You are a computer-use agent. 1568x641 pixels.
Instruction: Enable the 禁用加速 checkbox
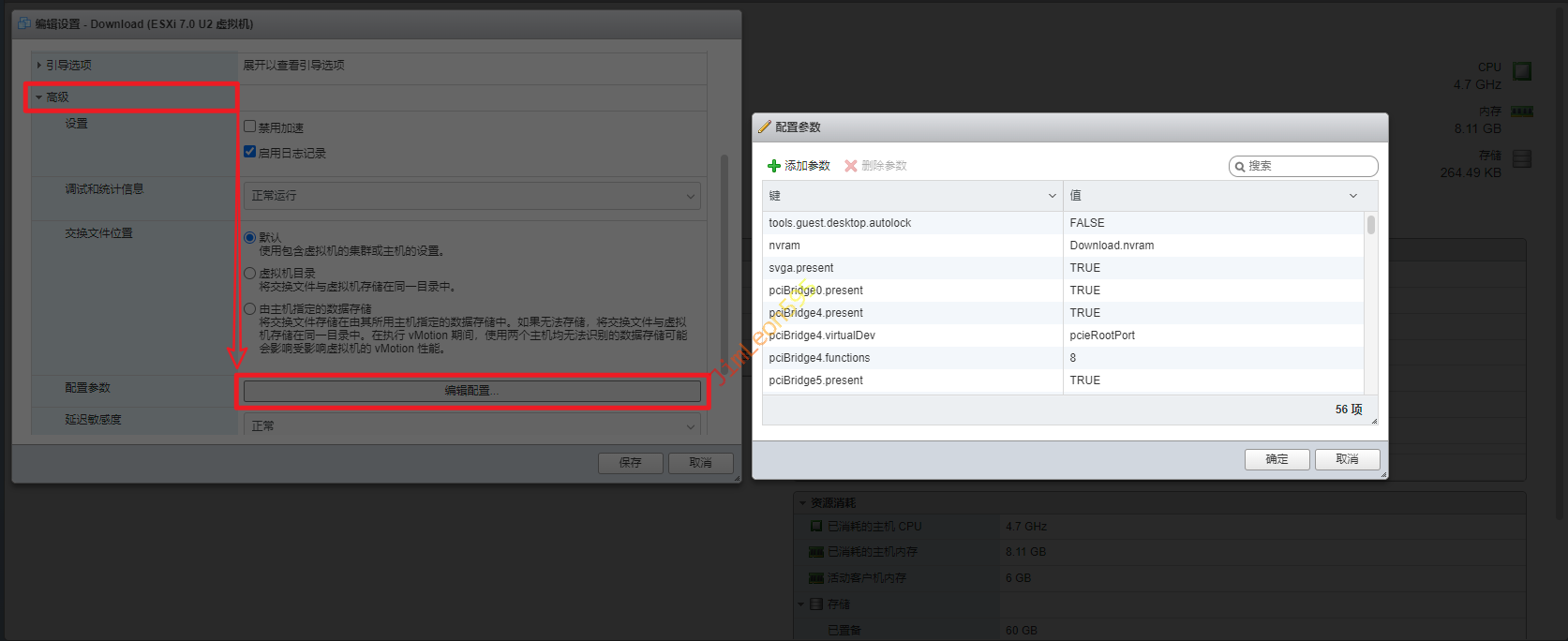[x=250, y=127]
